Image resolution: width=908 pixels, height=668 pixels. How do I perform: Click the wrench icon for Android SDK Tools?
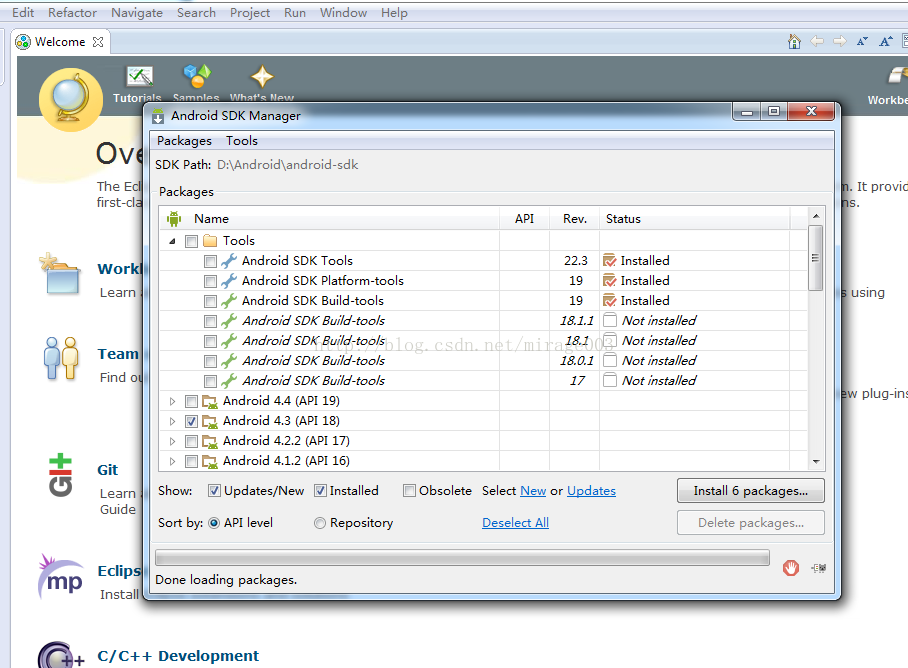point(229,260)
